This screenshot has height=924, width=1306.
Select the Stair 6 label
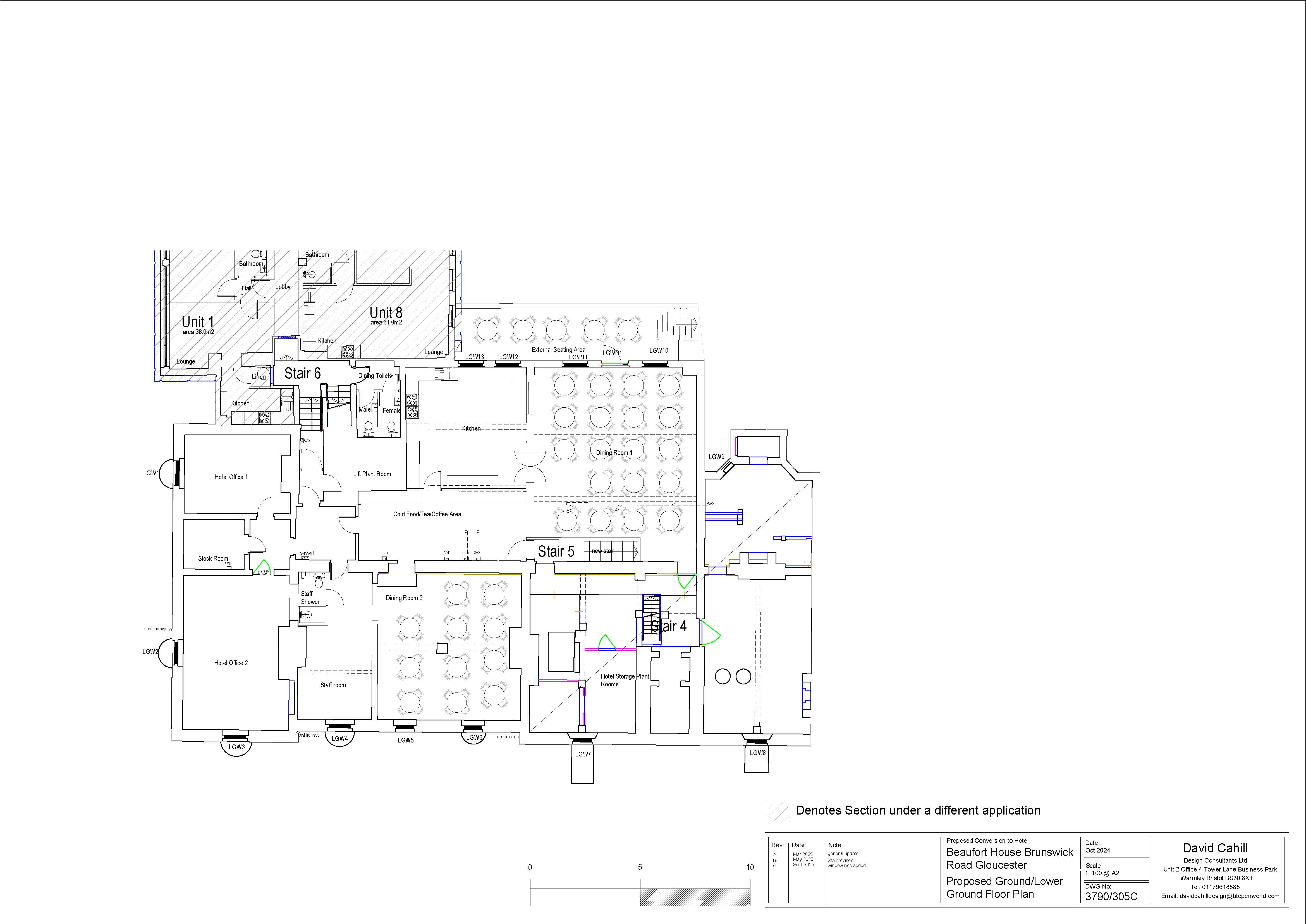pos(302,373)
